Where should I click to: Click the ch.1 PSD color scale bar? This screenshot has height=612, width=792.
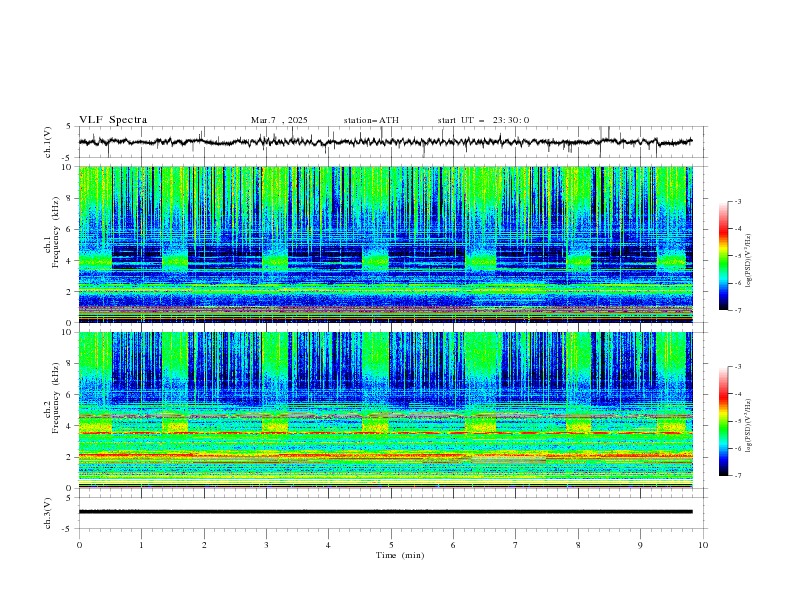[x=723, y=256]
